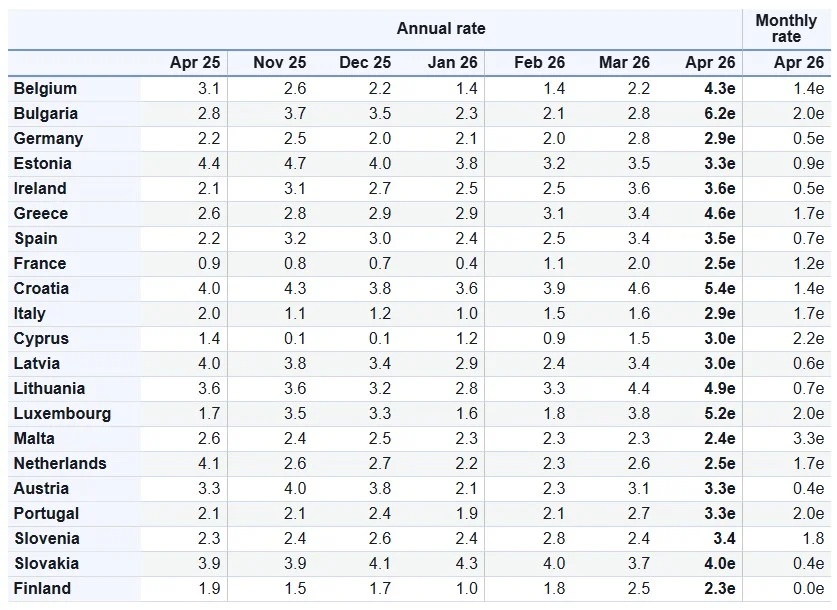Click France's 0.4 value under Jan 26
This screenshot has height=610, width=837.
tap(466, 264)
